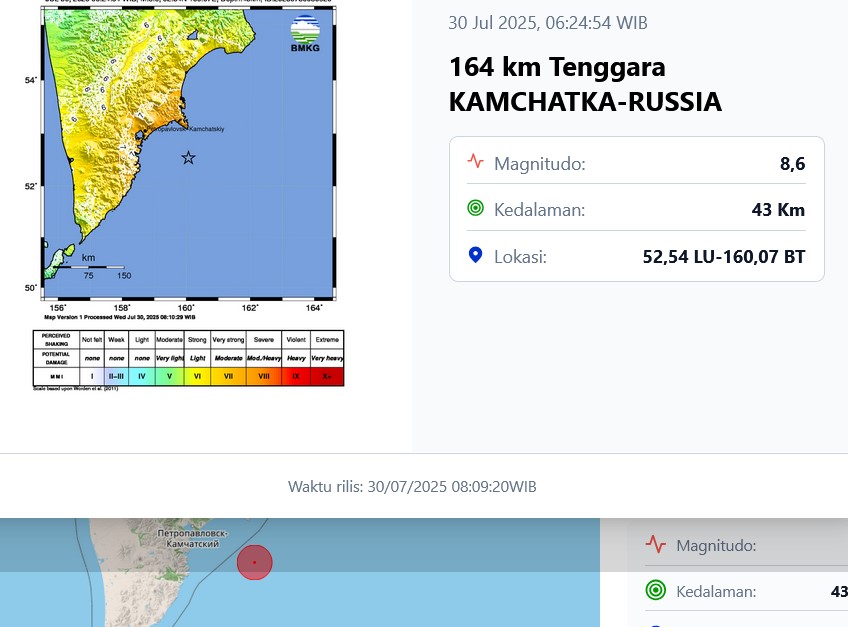Select the red circle epicenter on the lower map

pyautogui.click(x=255, y=562)
